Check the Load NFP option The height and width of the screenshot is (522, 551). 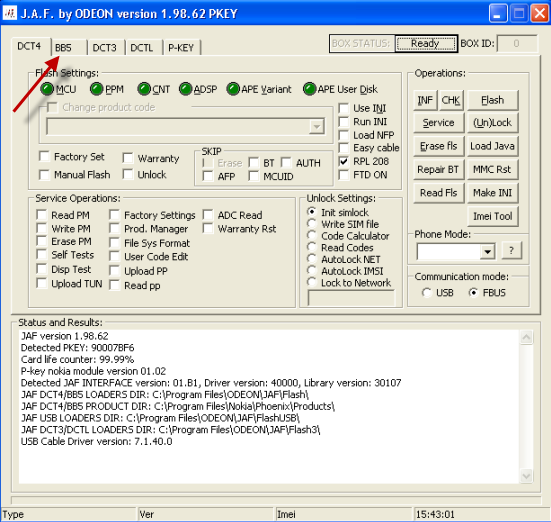click(344, 135)
